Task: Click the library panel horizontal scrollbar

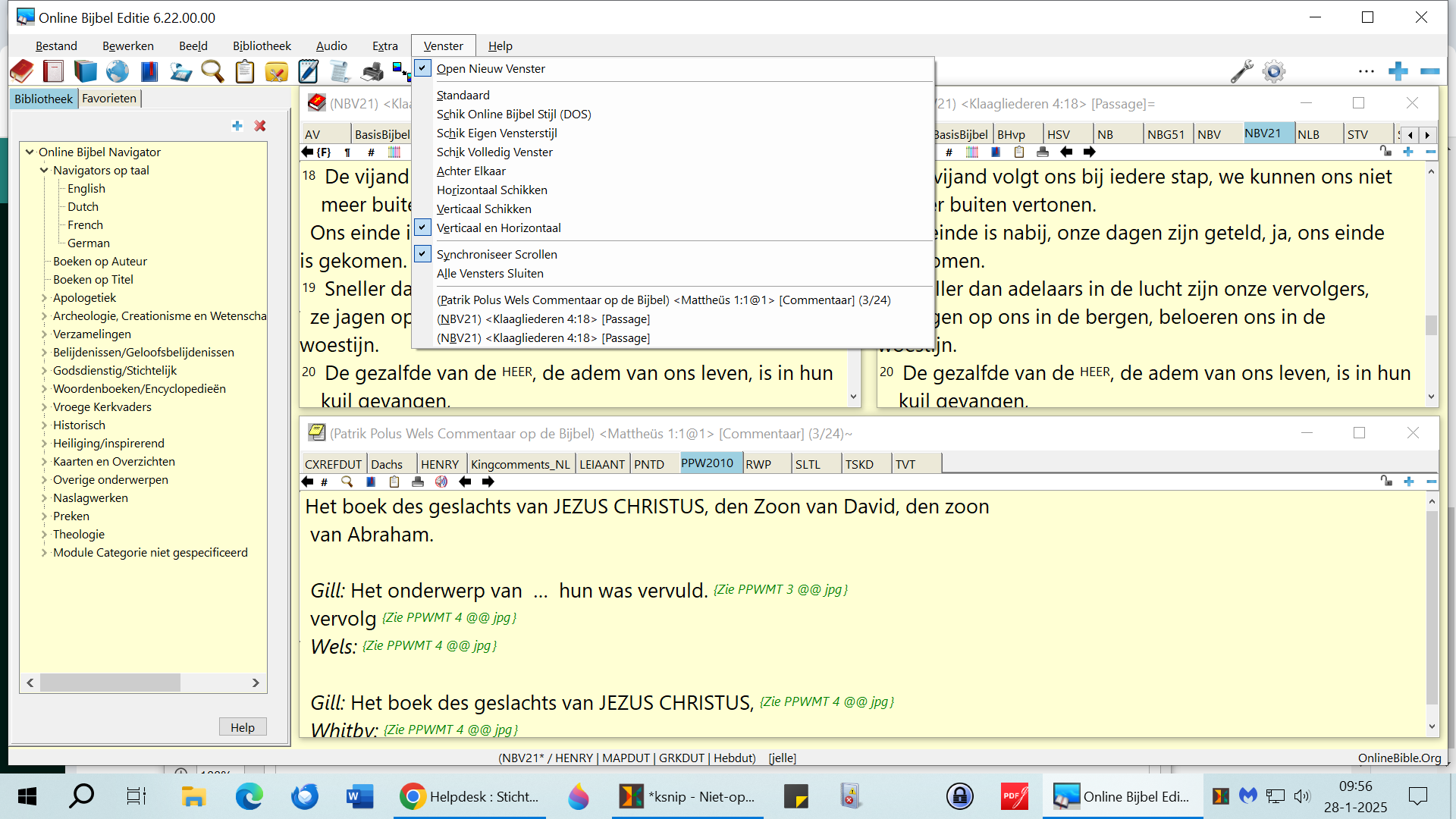Action: click(x=111, y=682)
